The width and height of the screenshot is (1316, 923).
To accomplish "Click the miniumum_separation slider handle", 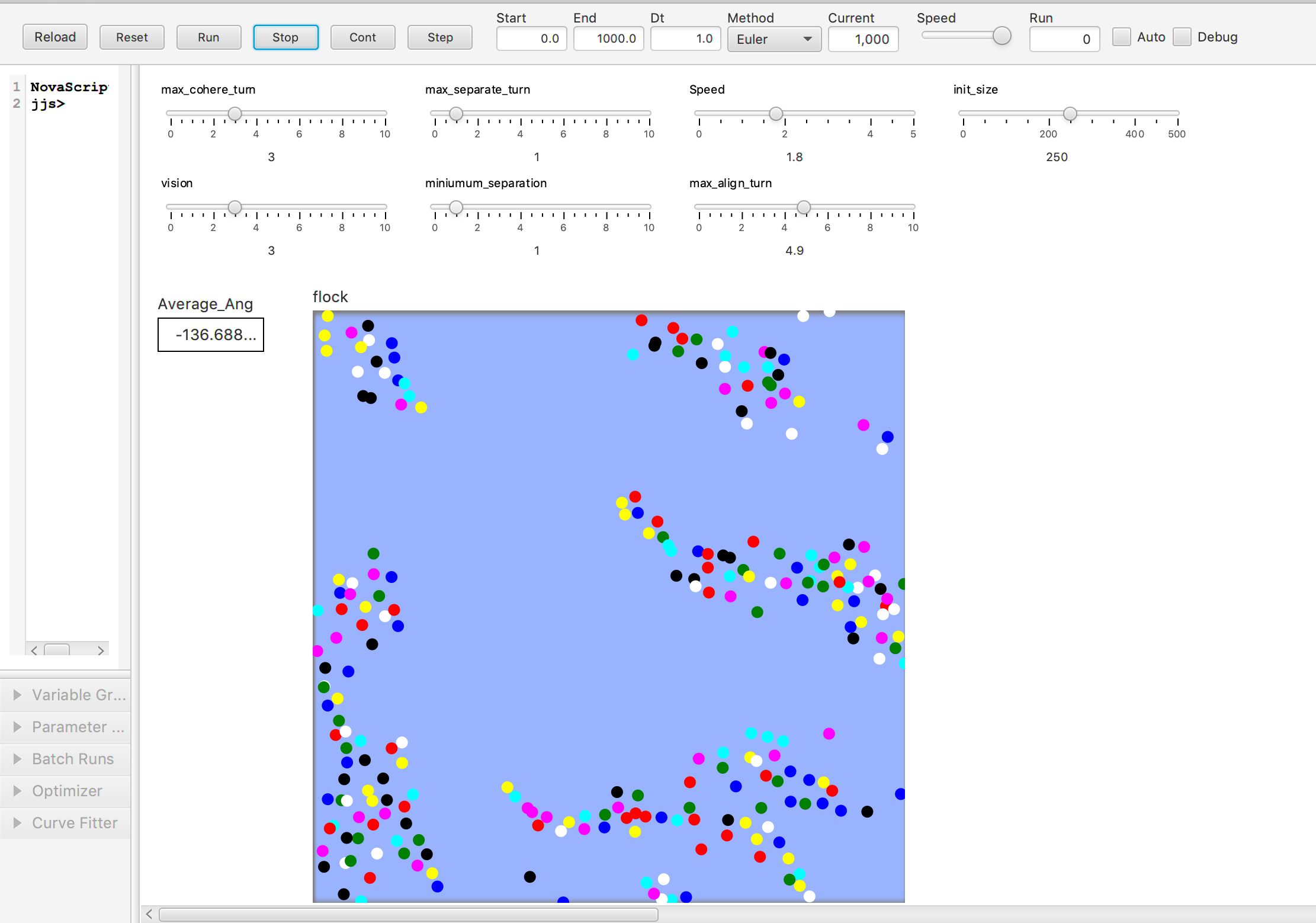I will point(456,207).
